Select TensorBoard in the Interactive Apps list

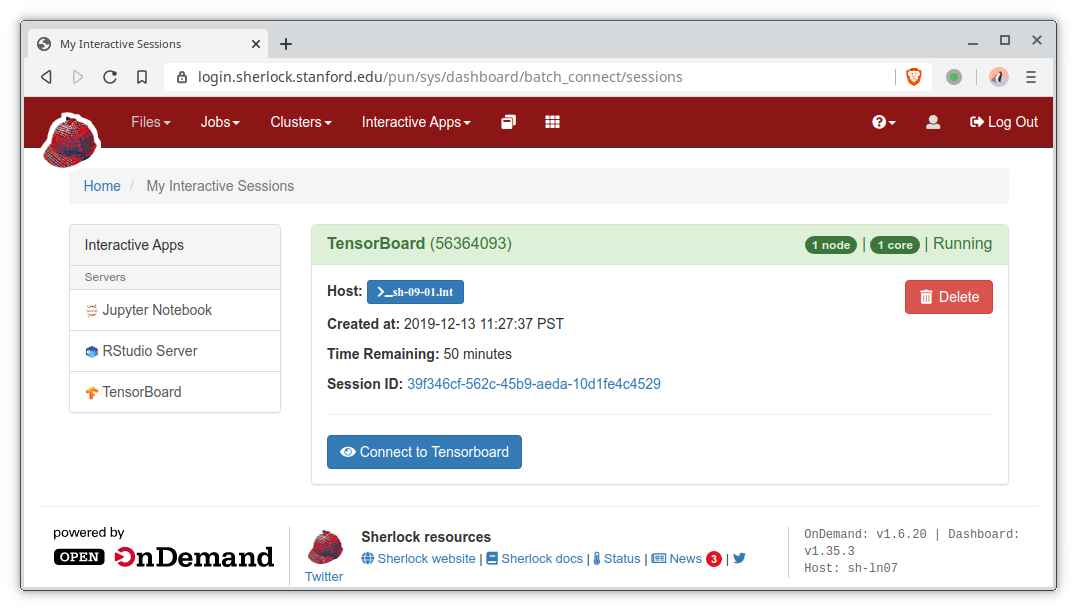coord(175,392)
